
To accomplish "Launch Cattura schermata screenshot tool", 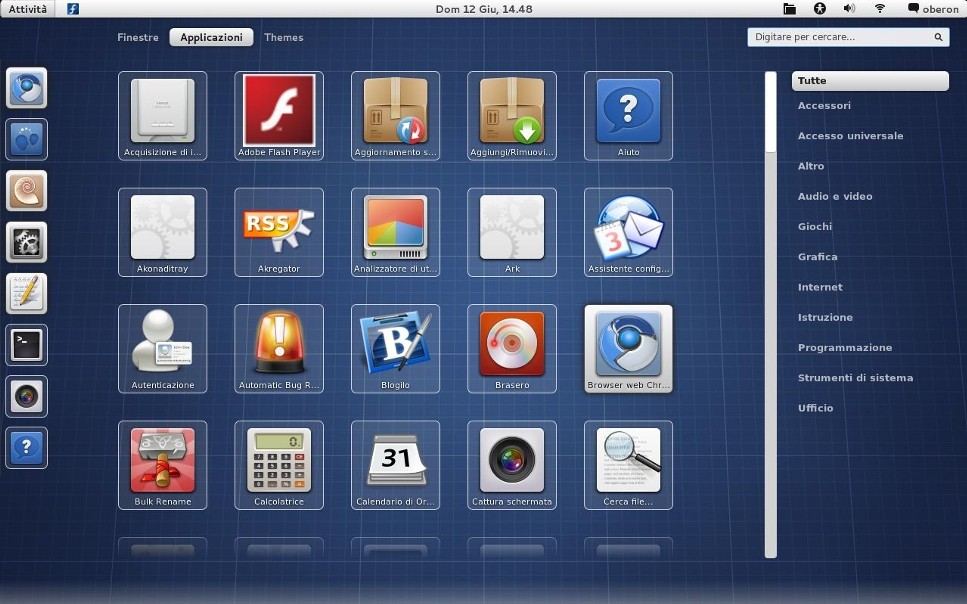I will (512, 465).
